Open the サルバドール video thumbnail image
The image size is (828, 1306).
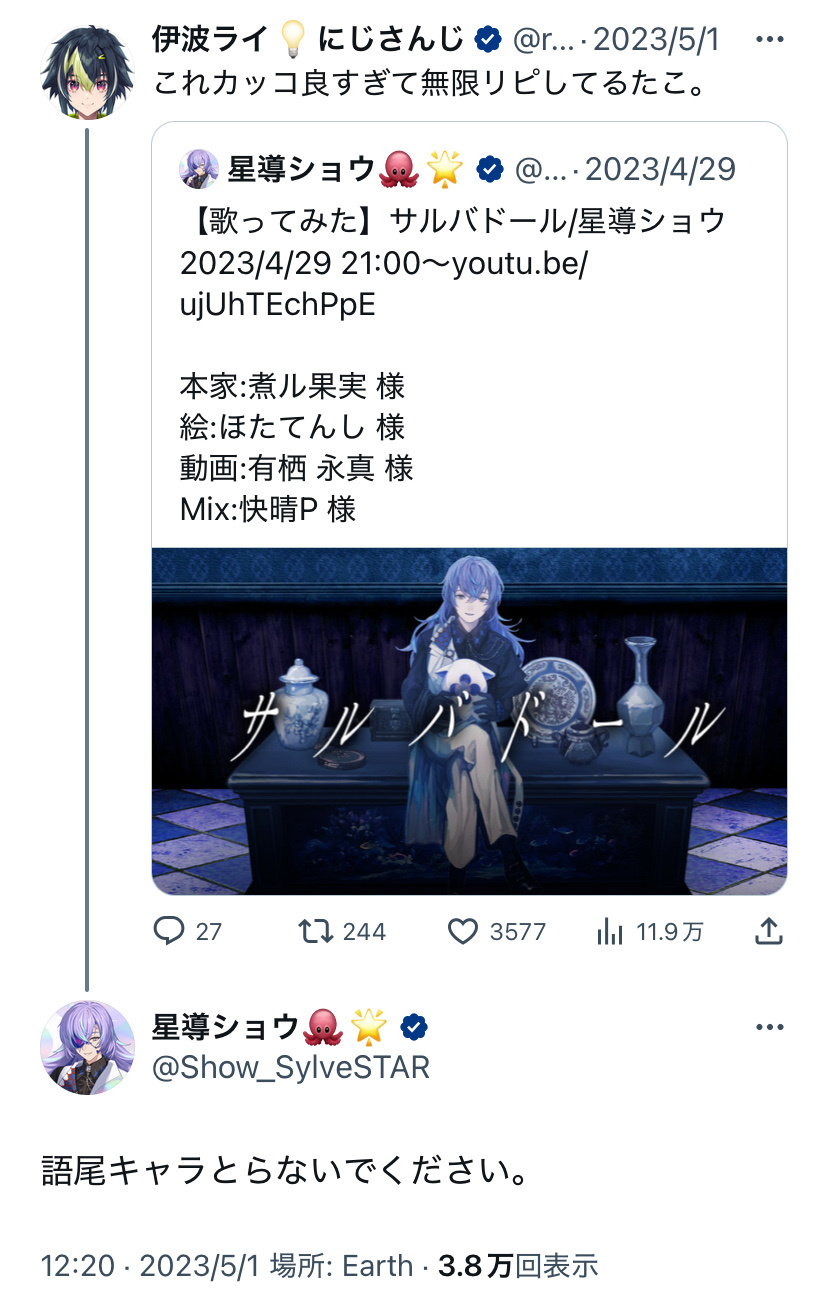(x=469, y=720)
